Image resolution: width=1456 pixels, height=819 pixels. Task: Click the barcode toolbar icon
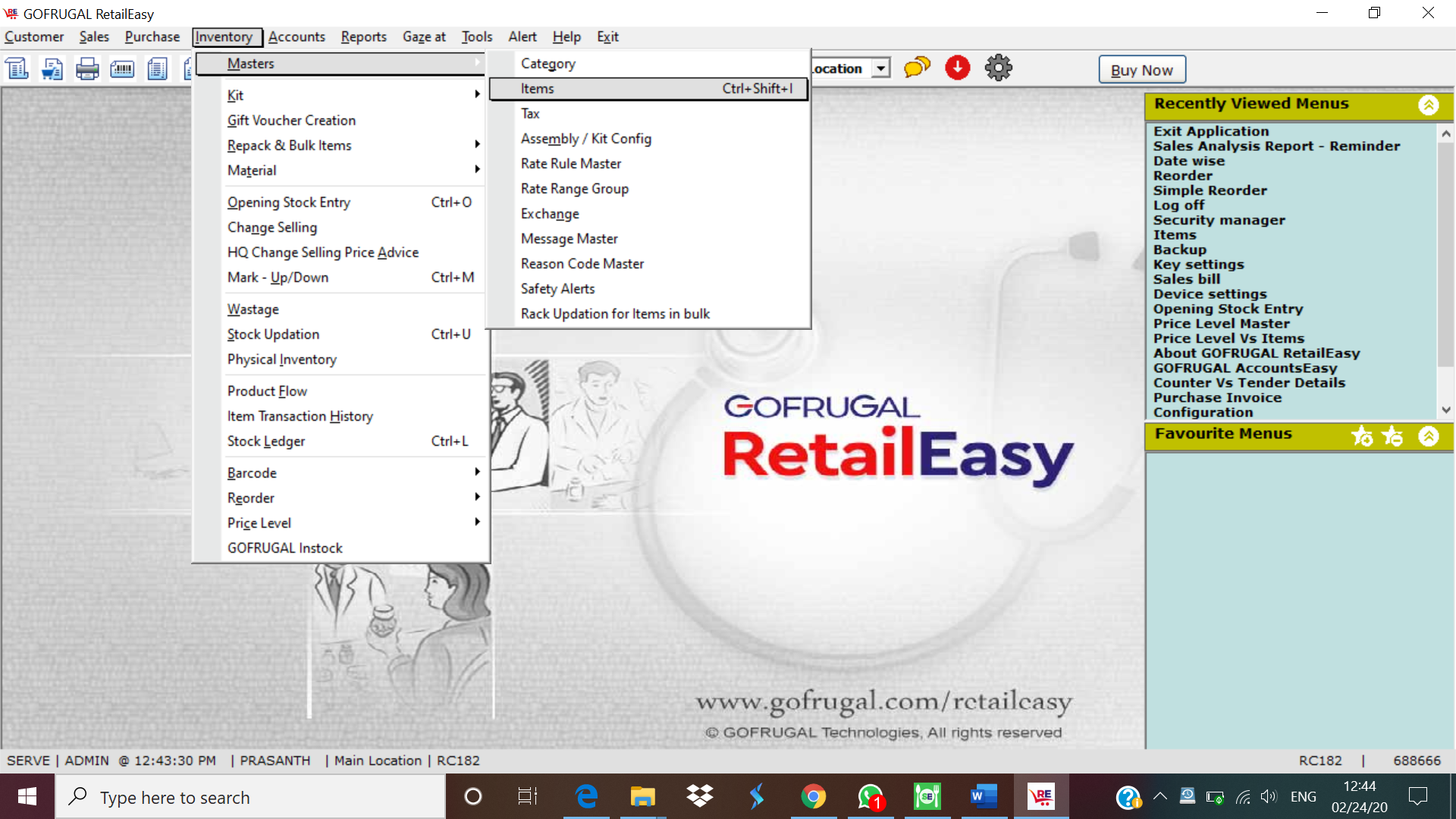coord(122,69)
